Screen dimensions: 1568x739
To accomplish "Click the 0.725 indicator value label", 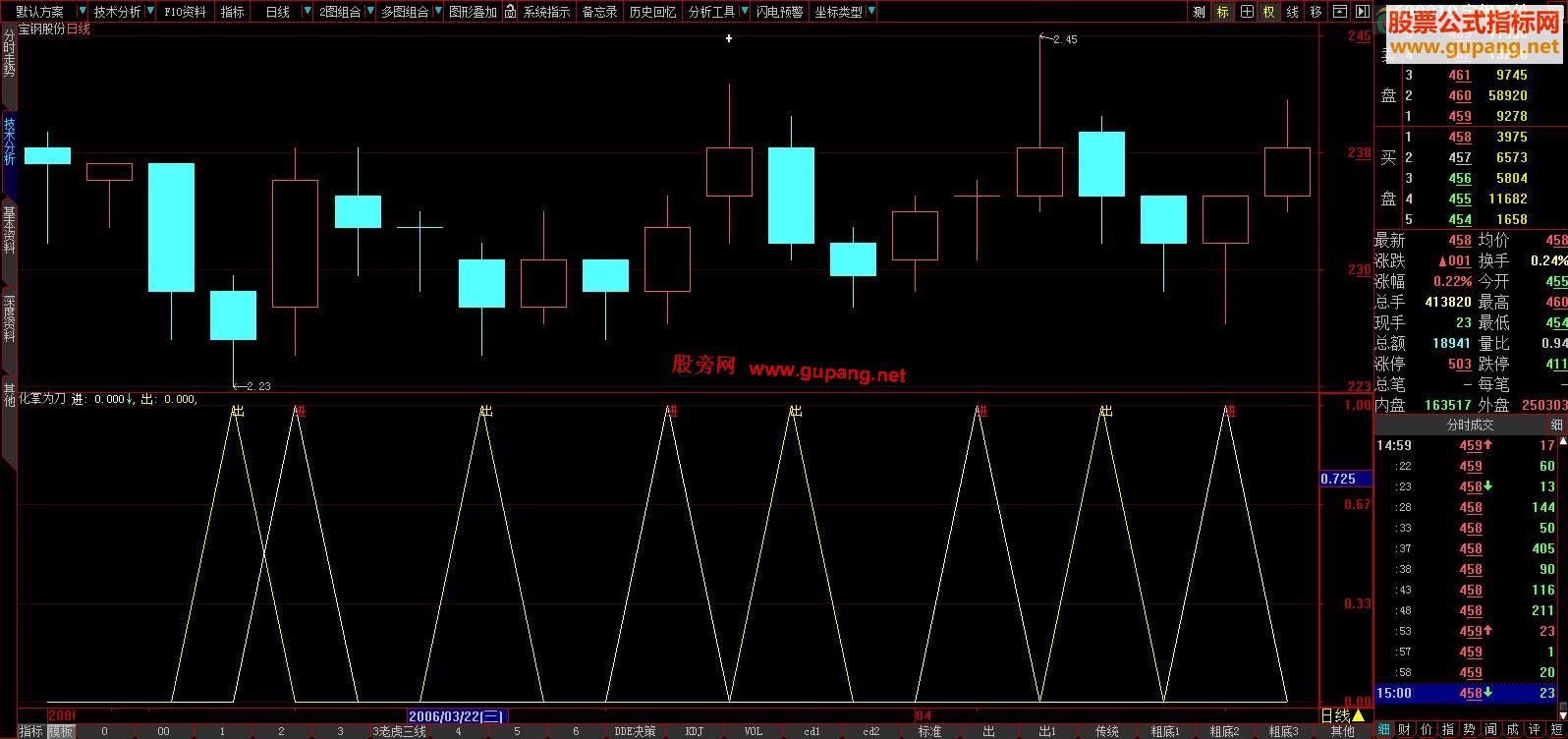I will click(x=1343, y=480).
